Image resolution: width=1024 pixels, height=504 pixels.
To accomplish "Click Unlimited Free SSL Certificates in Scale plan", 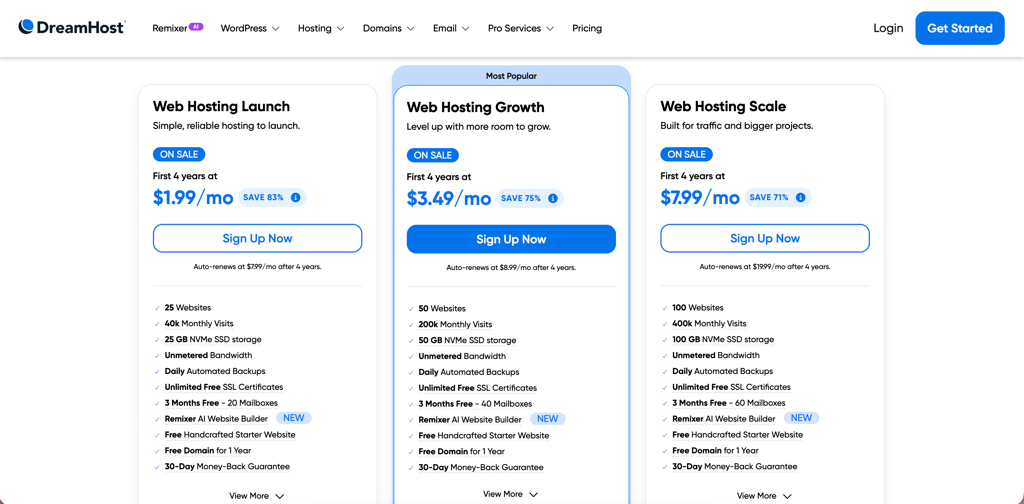I will coord(731,387).
